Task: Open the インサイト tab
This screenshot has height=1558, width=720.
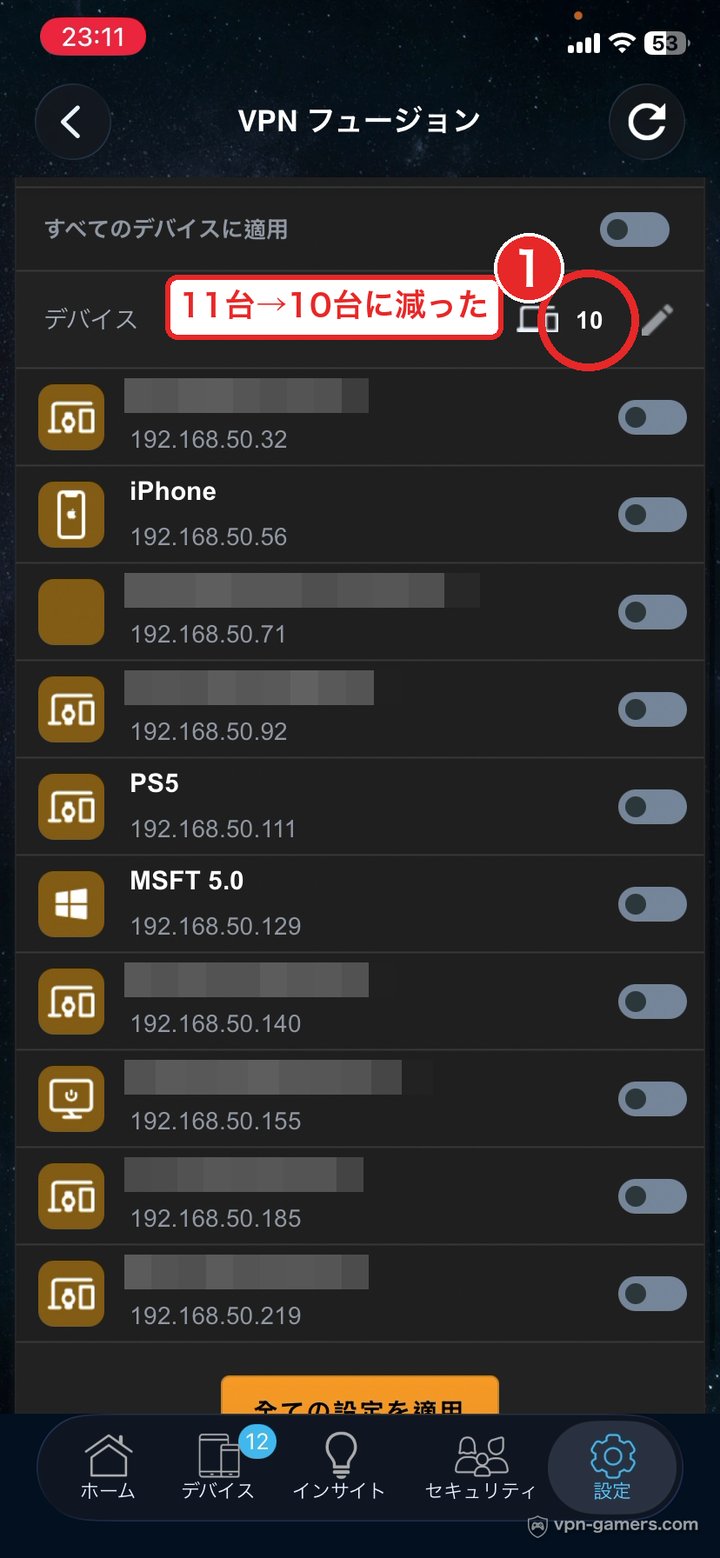Action: click(x=339, y=1467)
